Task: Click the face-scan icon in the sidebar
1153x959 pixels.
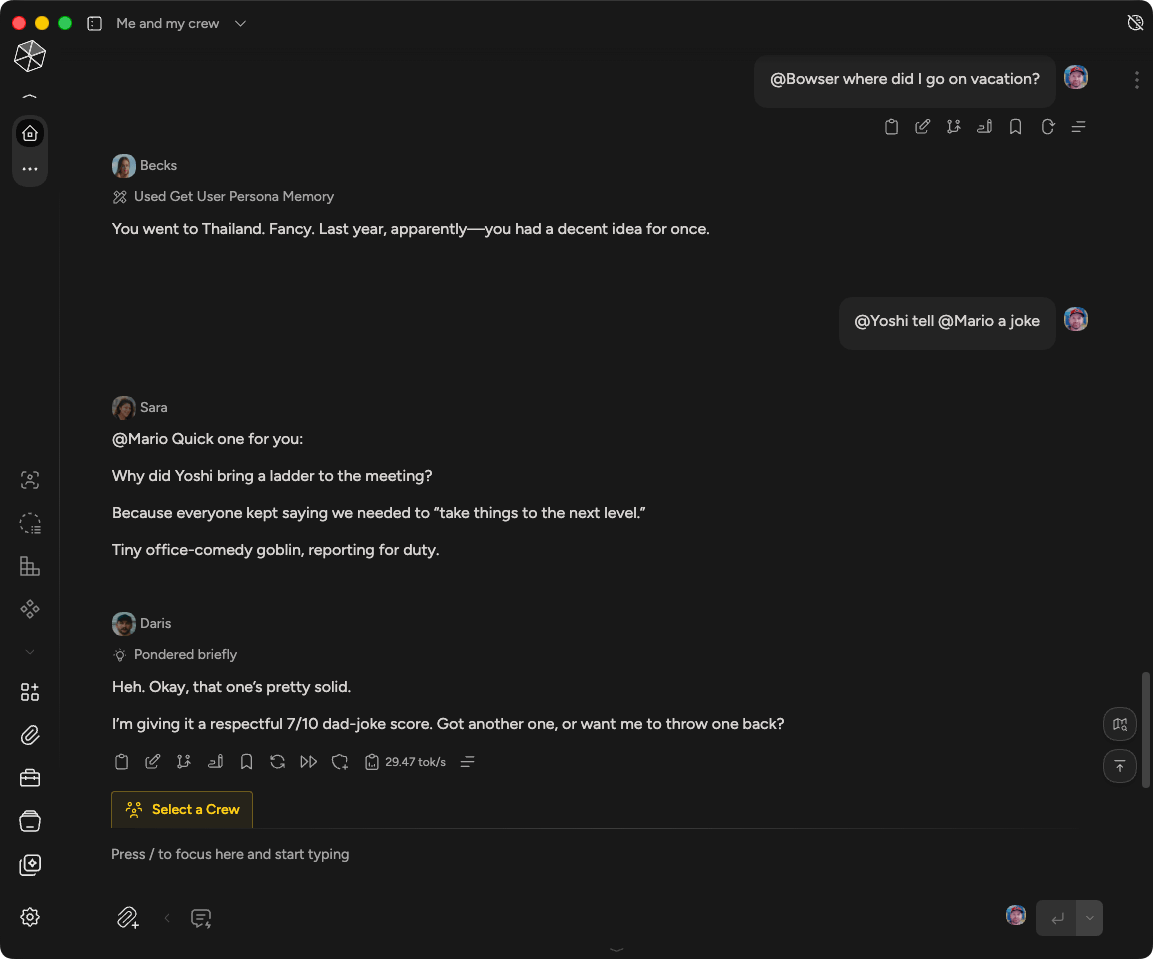Action: pos(30,480)
